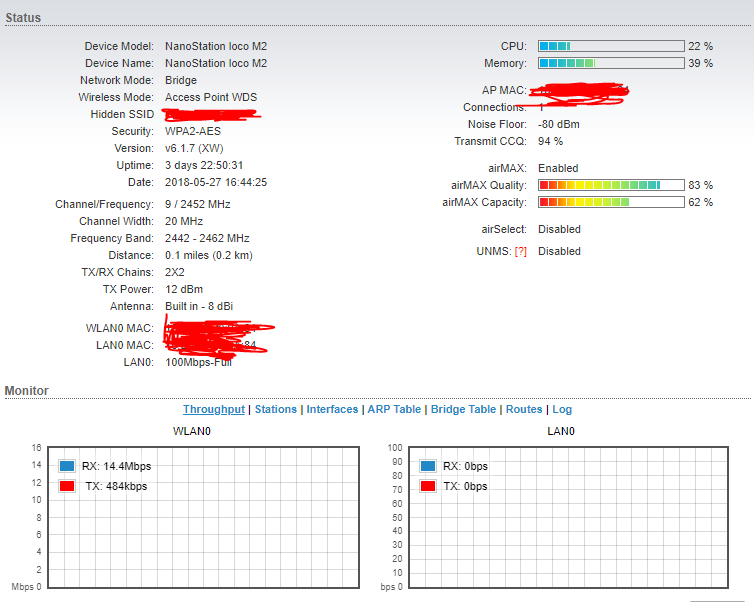Click the Monitor section heading
The height and width of the screenshot is (602, 754).
[26, 391]
